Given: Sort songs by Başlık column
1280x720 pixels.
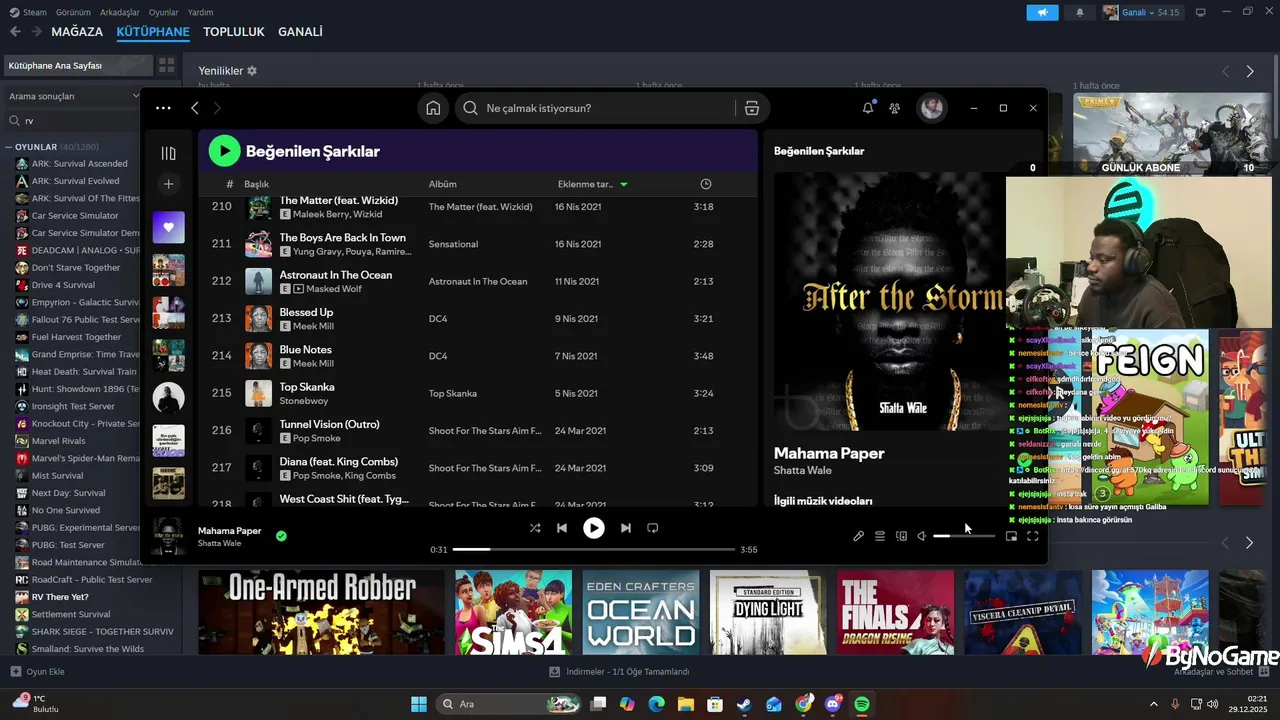Looking at the screenshot, I should click(x=257, y=184).
